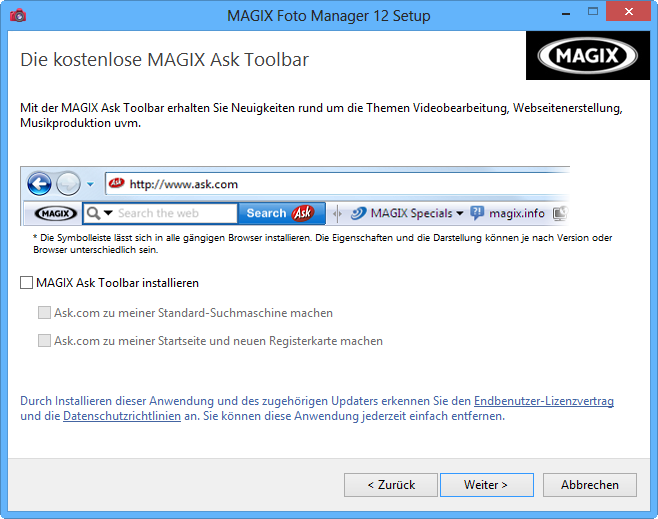The height and width of the screenshot is (519, 658).
Task: Open the Endbenutzer-Lizenzvertrag link
Action: 543,401
